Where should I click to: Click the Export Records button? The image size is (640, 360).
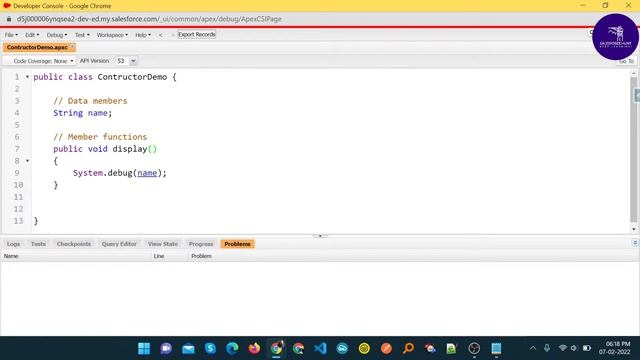(197, 35)
